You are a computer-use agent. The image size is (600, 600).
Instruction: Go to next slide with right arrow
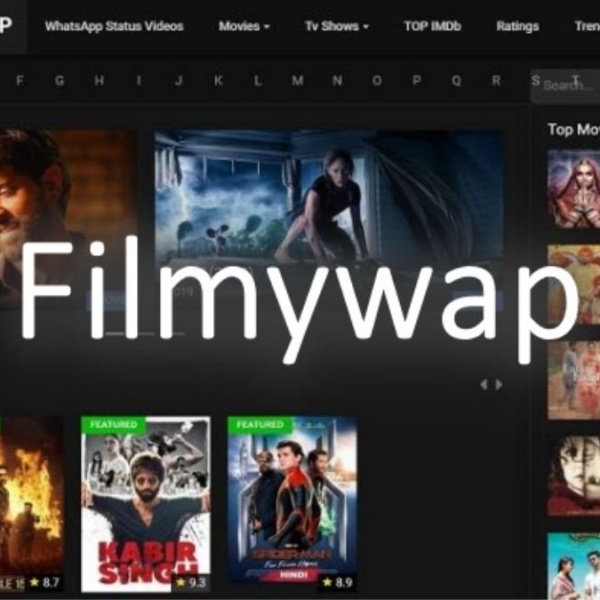(x=499, y=385)
